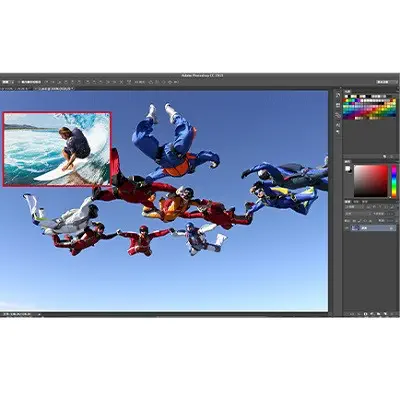The image size is (400, 400).
Task: Select the 3D roll mode icon
Action: point(157,82)
